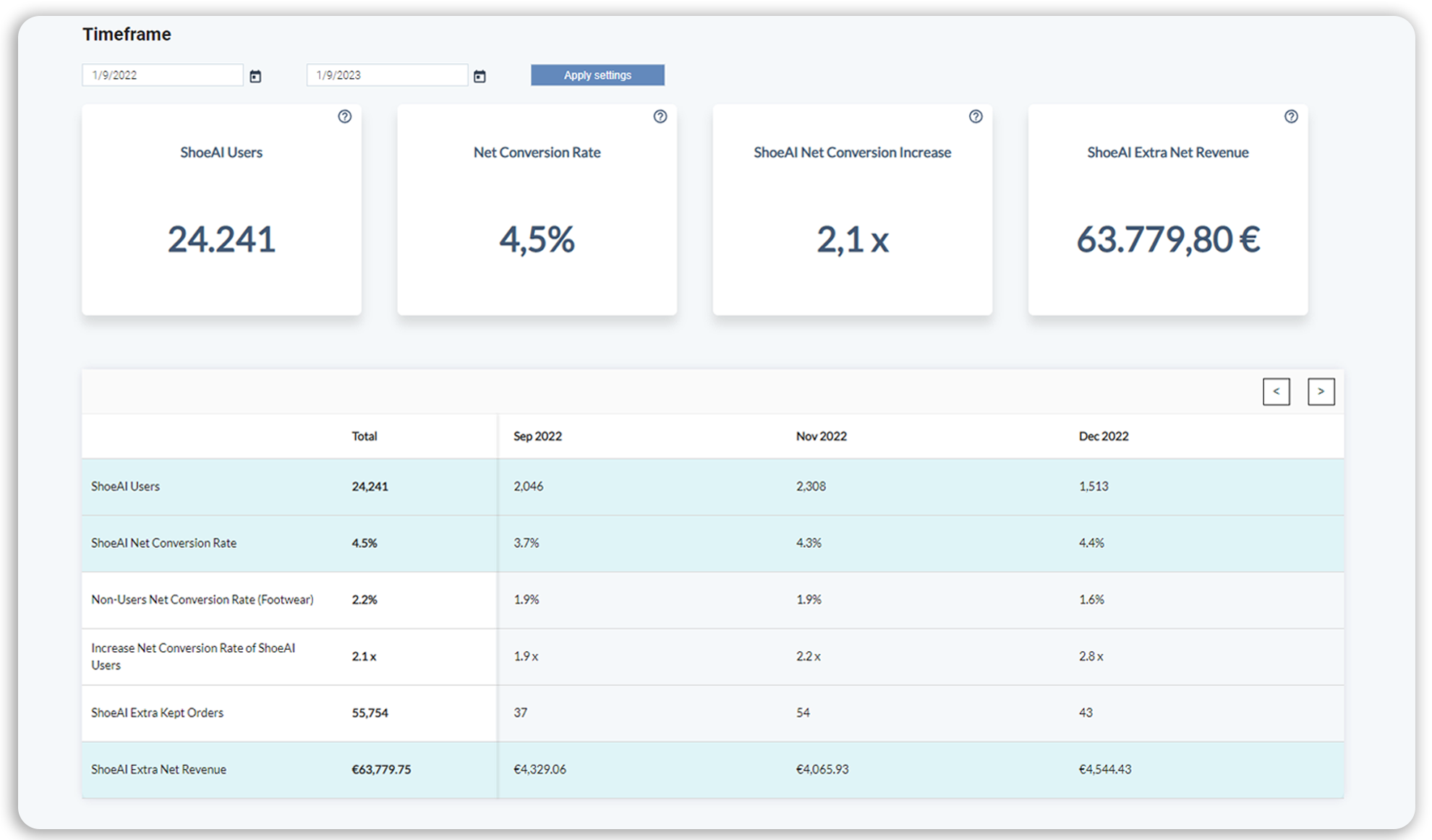Screen dimensions: 1432x840
Task: Click ShoeAI Extra Net Revenue row label in table
Action: pyautogui.click(x=158, y=770)
